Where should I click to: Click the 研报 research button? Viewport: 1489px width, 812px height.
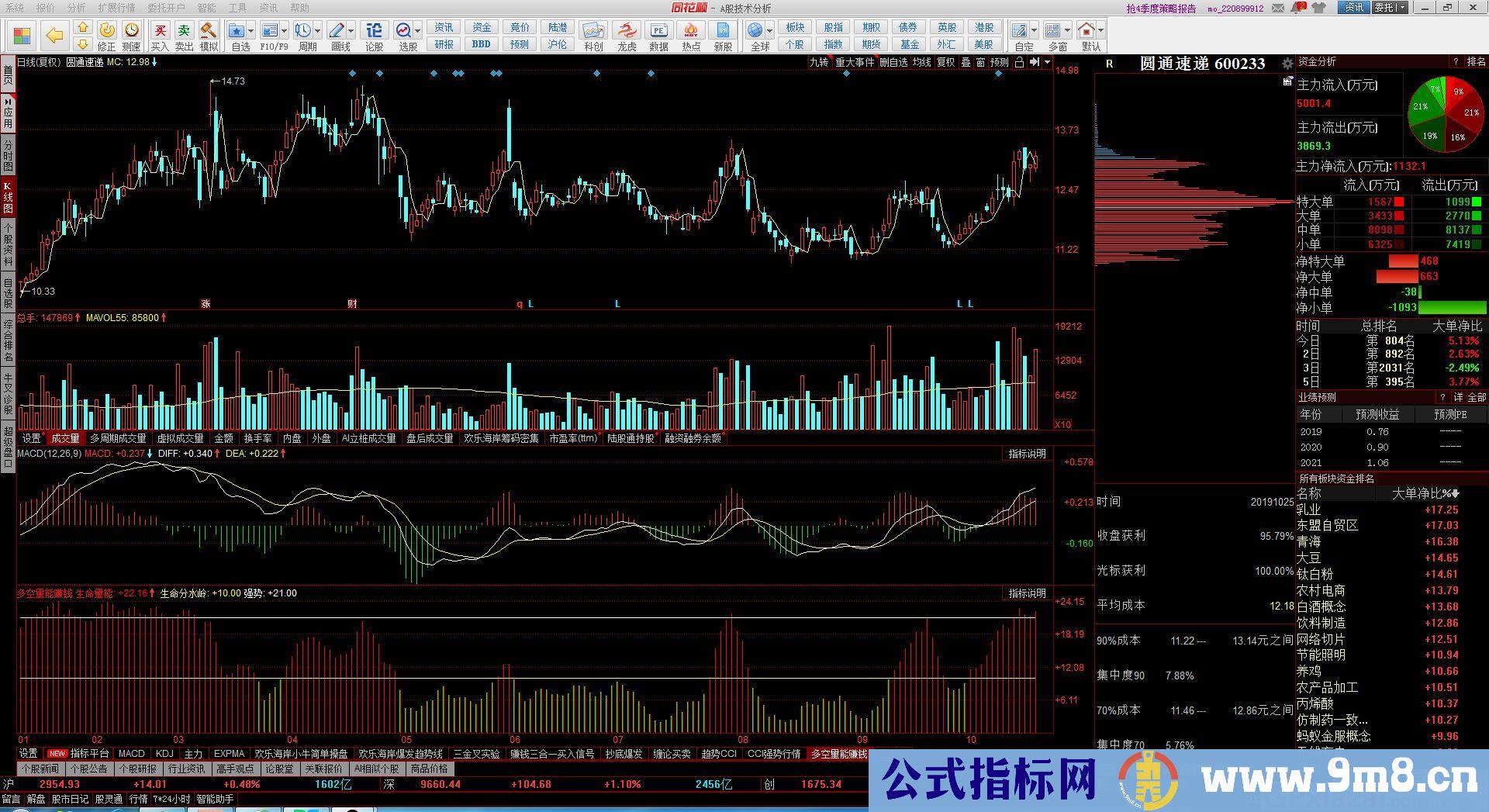pyautogui.click(x=444, y=44)
